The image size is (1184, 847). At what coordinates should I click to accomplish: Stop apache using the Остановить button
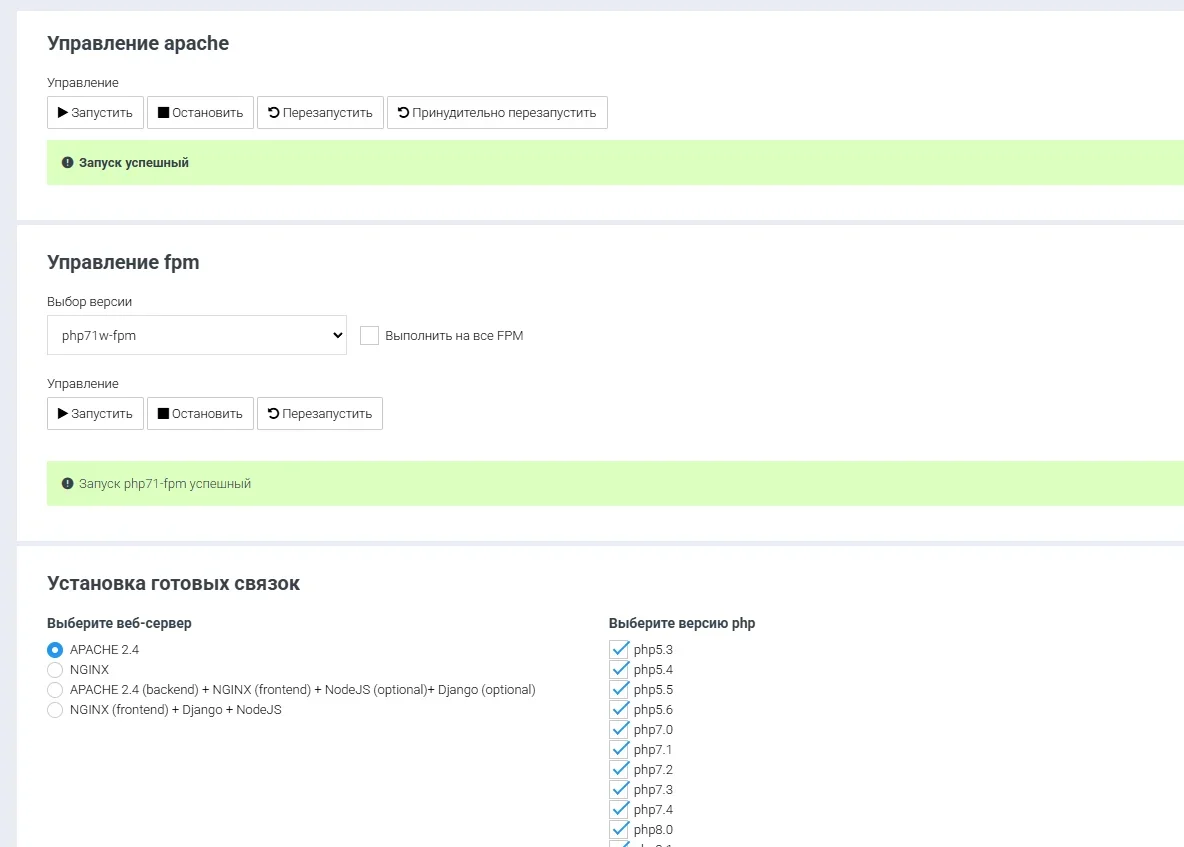click(200, 113)
